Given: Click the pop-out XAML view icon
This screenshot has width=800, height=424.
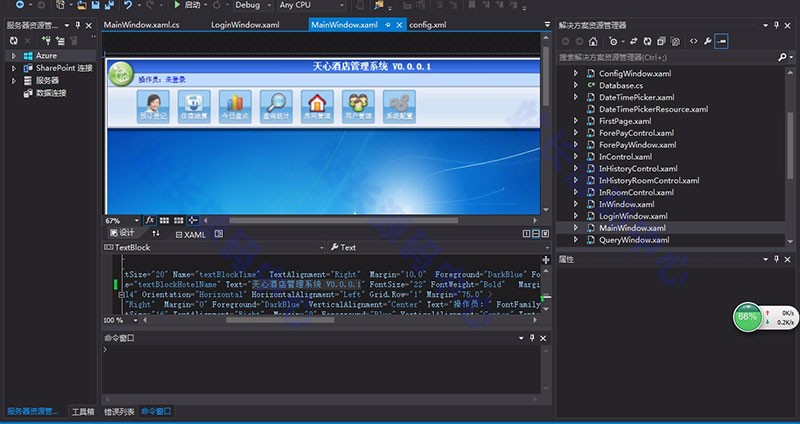Looking at the screenshot, I should (x=219, y=234).
